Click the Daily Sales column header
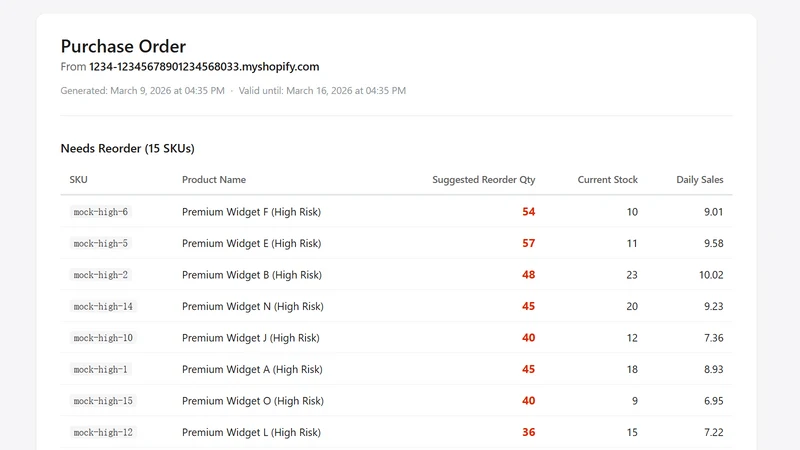The height and width of the screenshot is (450, 800). point(699,180)
